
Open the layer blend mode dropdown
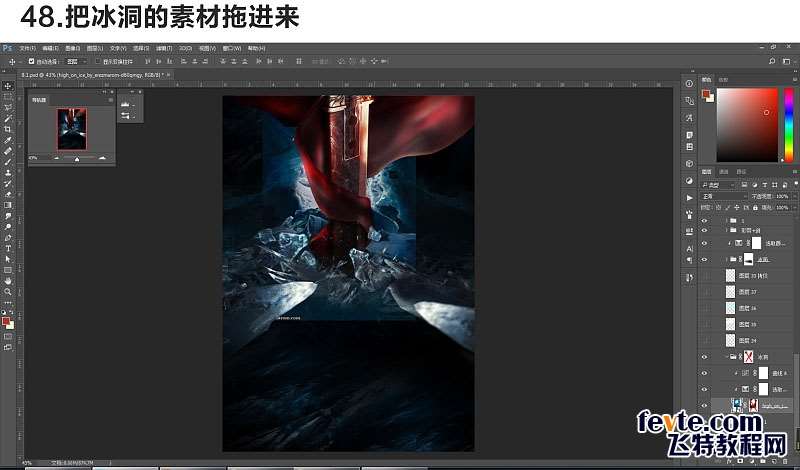tap(723, 196)
